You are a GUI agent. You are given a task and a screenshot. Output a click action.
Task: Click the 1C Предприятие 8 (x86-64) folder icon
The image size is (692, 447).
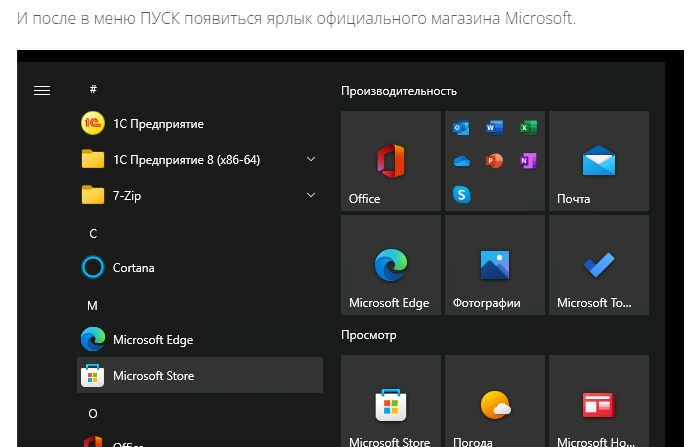click(x=93, y=159)
